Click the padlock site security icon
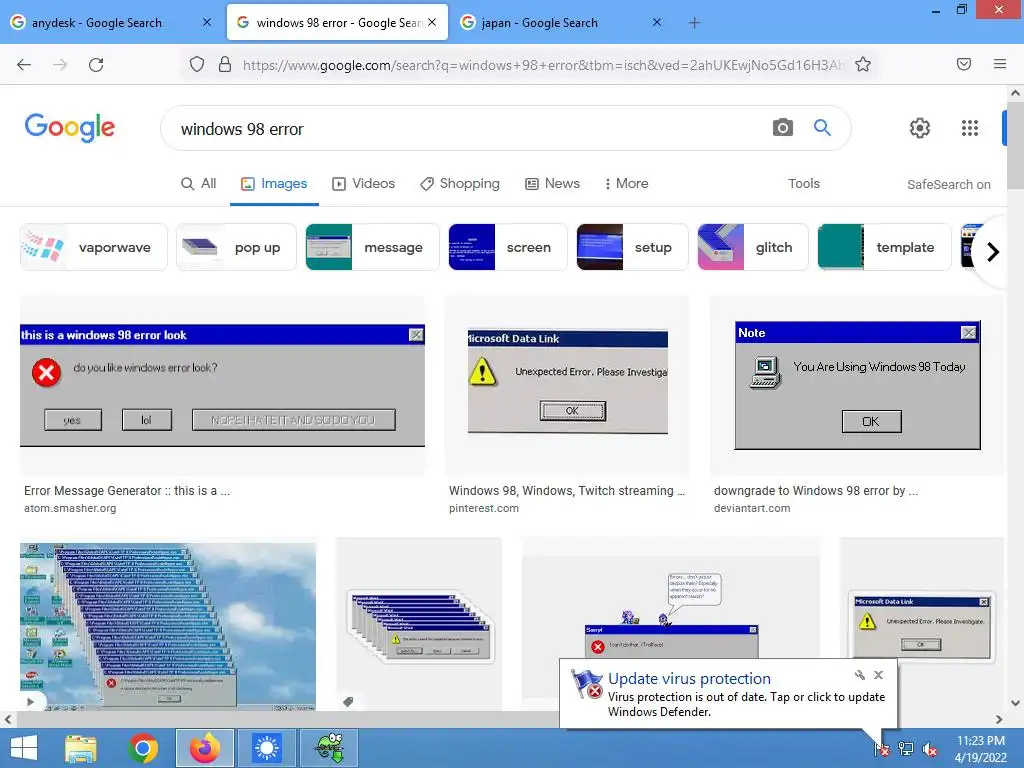 pos(225,64)
